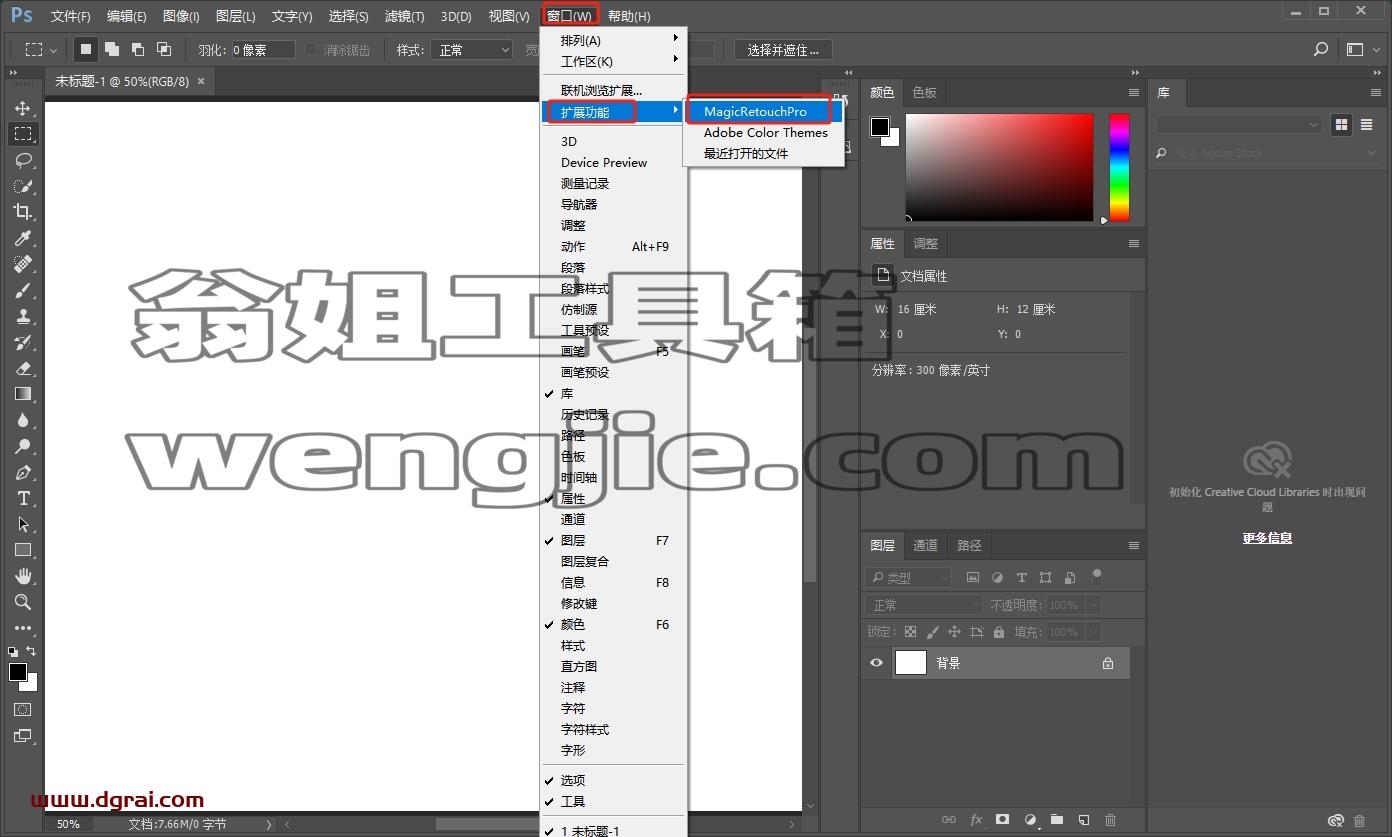This screenshot has width=1392, height=837.
Task: Hide the 背景 layer eye icon
Action: pyautogui.click(x=877, y=662)
